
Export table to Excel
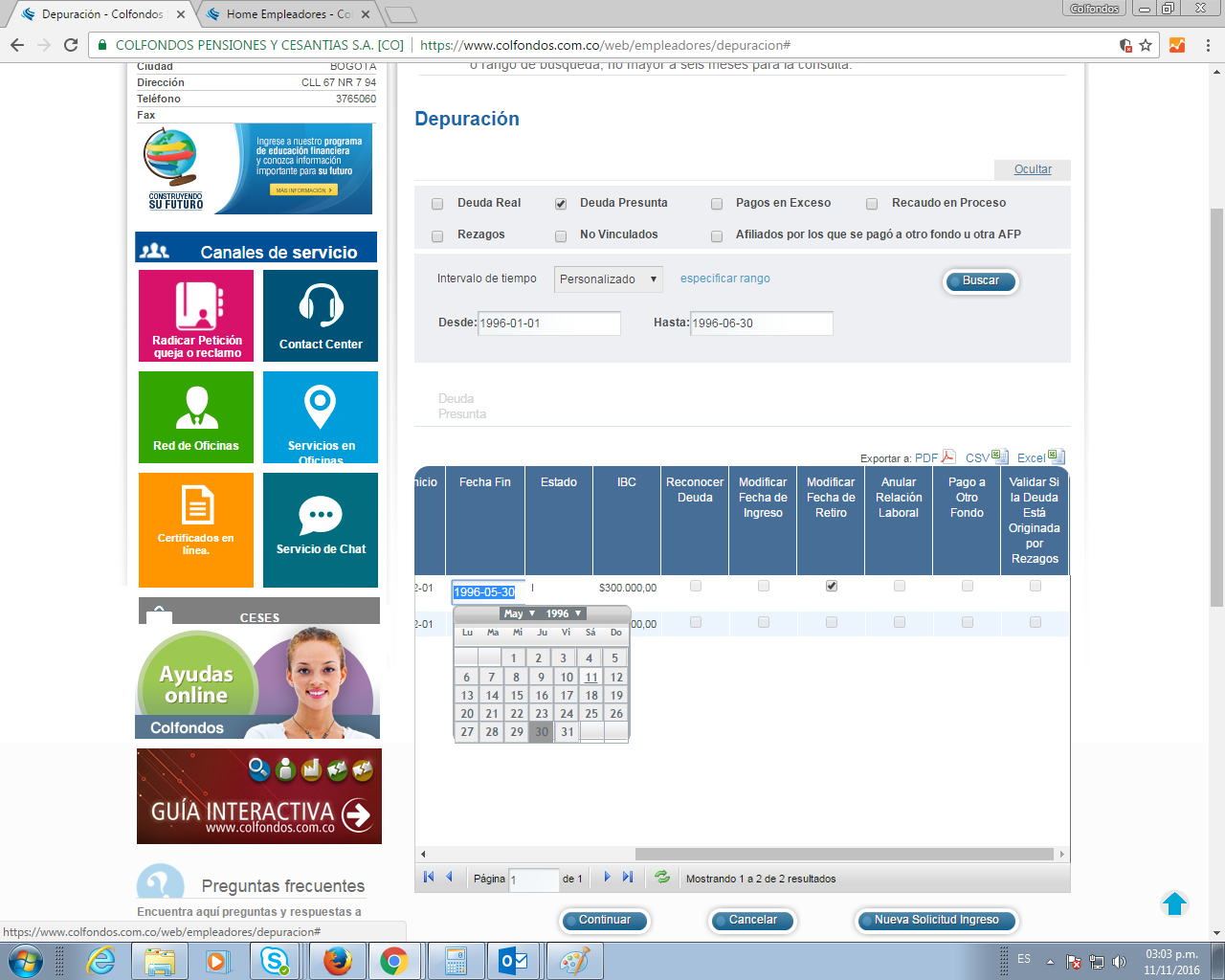click(x=1056, y=457)
